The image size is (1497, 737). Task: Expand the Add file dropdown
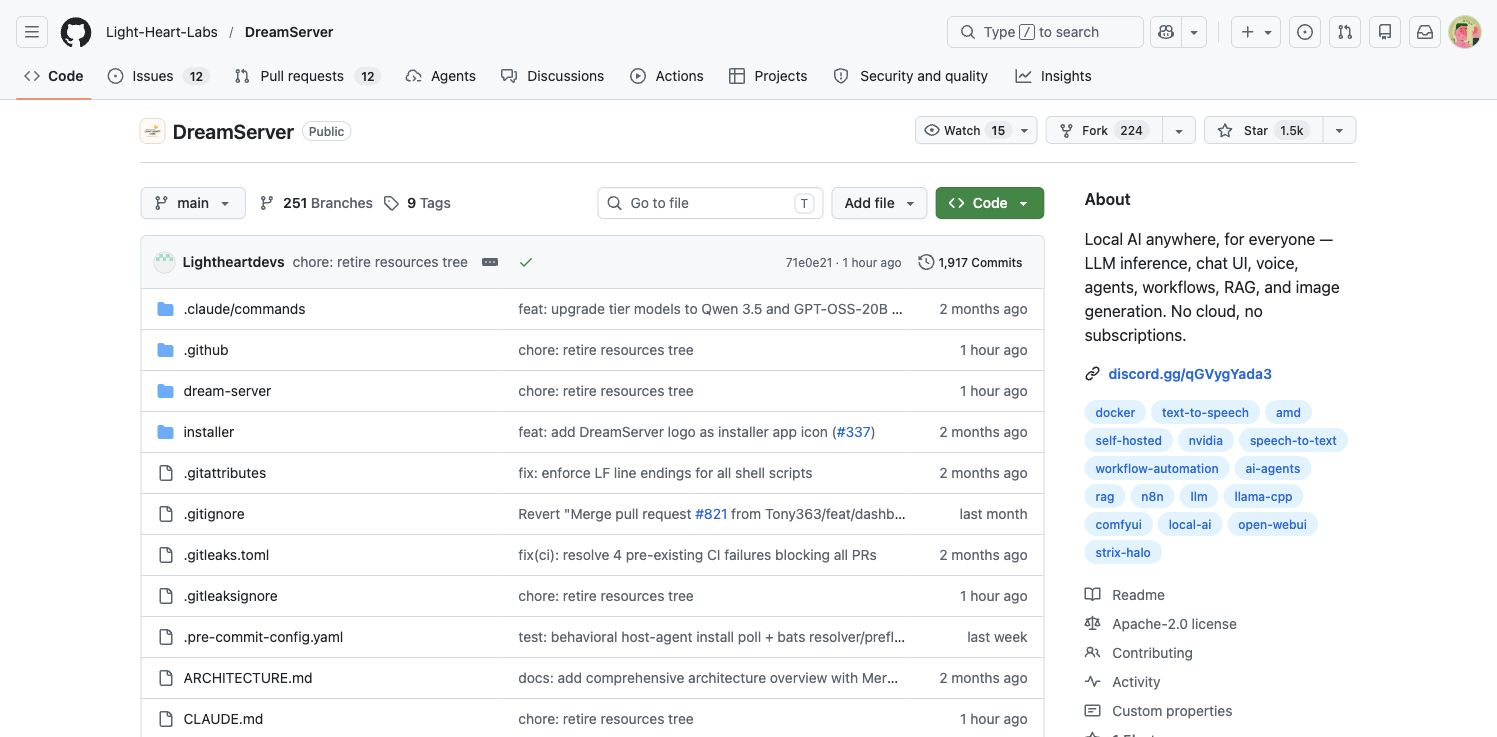[879, 203]
